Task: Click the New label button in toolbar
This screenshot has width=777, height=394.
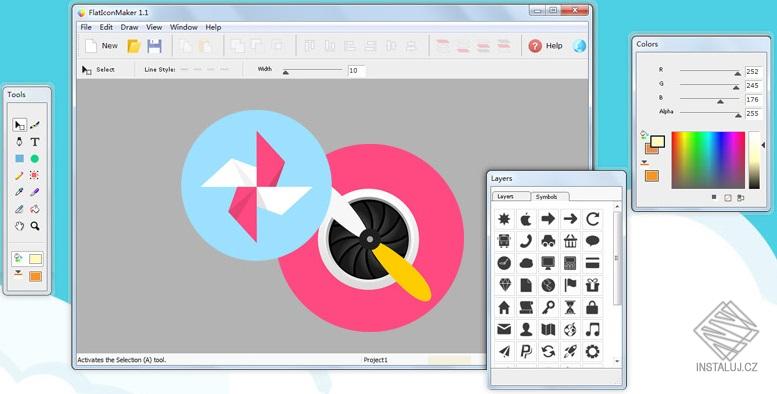Action: coord(110,46)
